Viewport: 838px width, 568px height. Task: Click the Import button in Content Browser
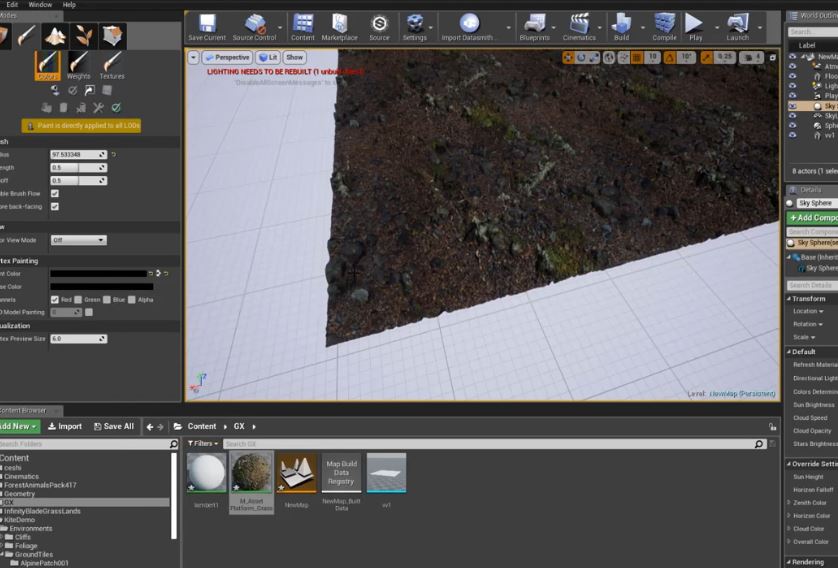(x=65, y=426)
